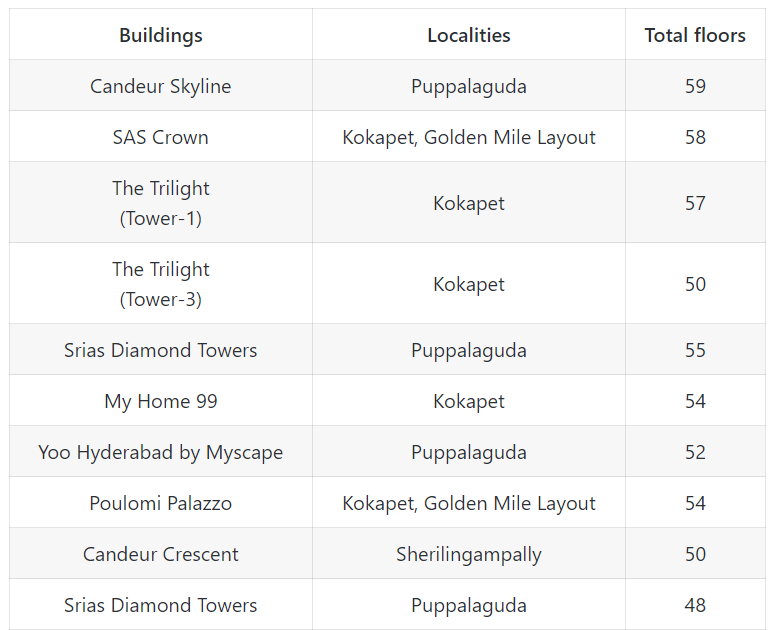This screenshot has height=630, width=773.
Task: Click the Candeur Crescent building cell
Action: click(x=160, y=554)
